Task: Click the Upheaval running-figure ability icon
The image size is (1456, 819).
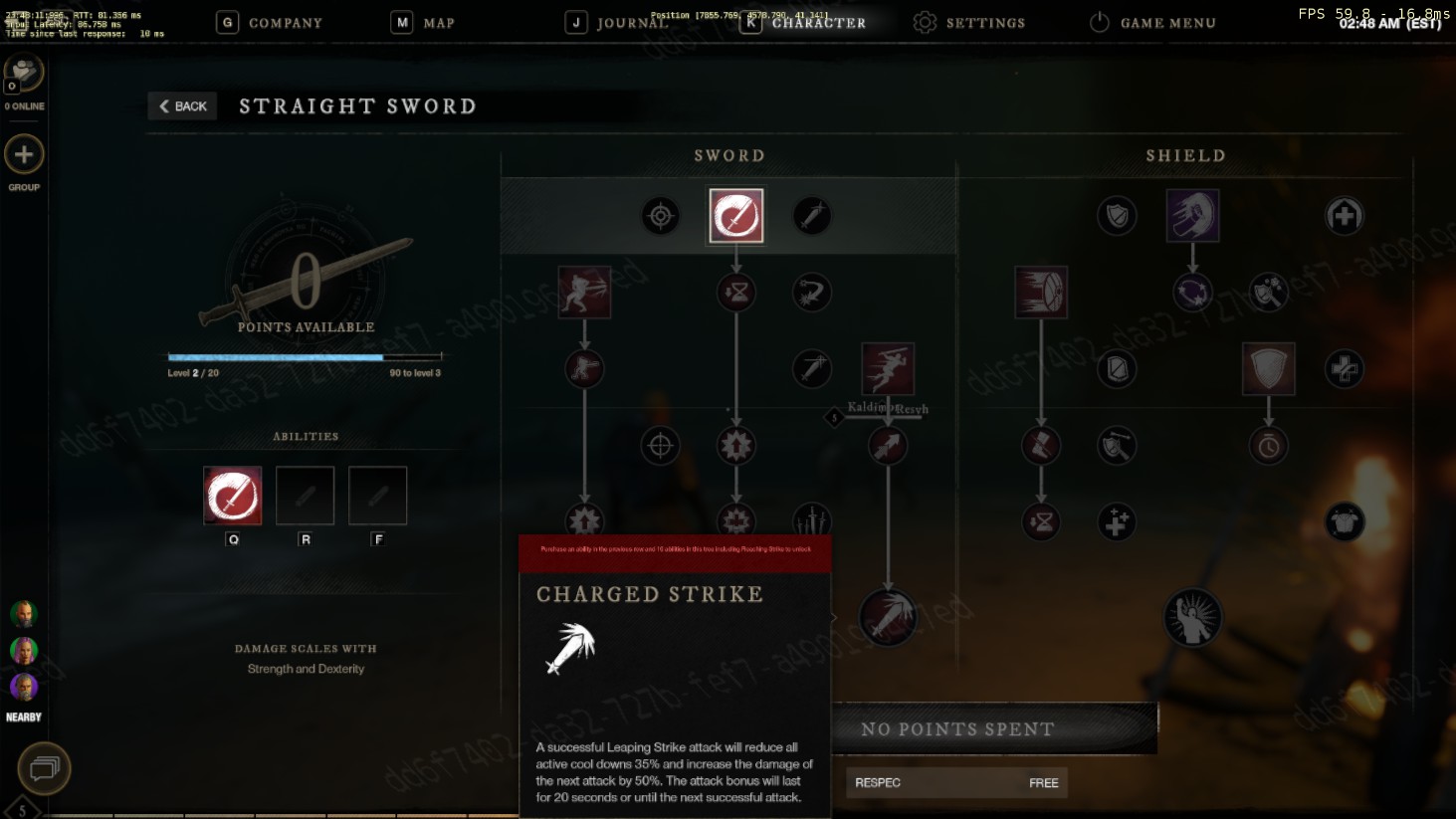Action: click(584, 293)
